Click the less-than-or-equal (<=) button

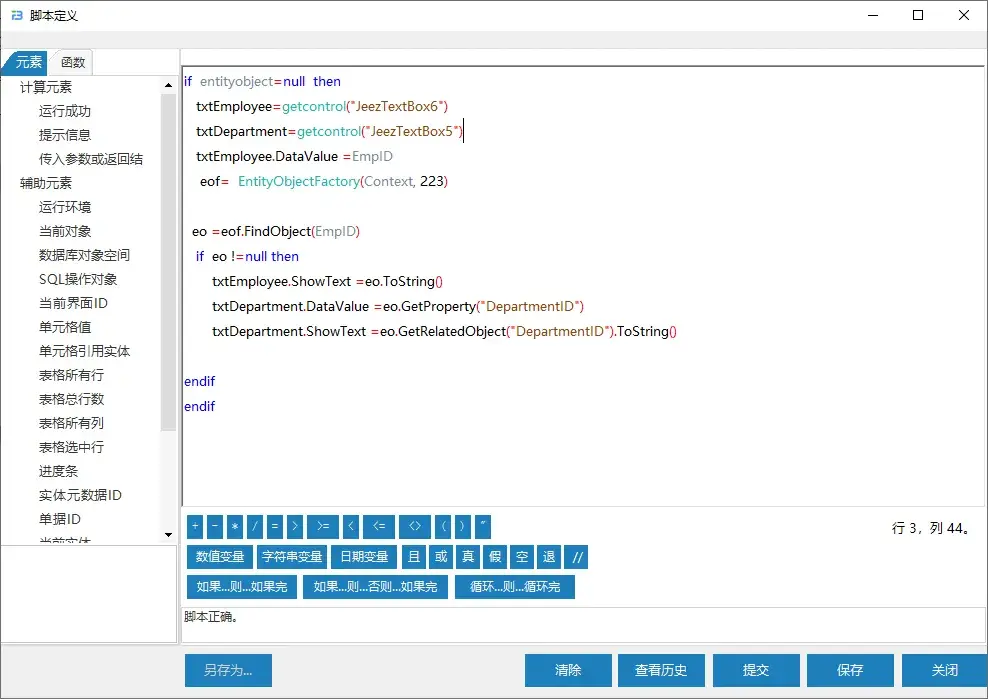pos(378,527)
